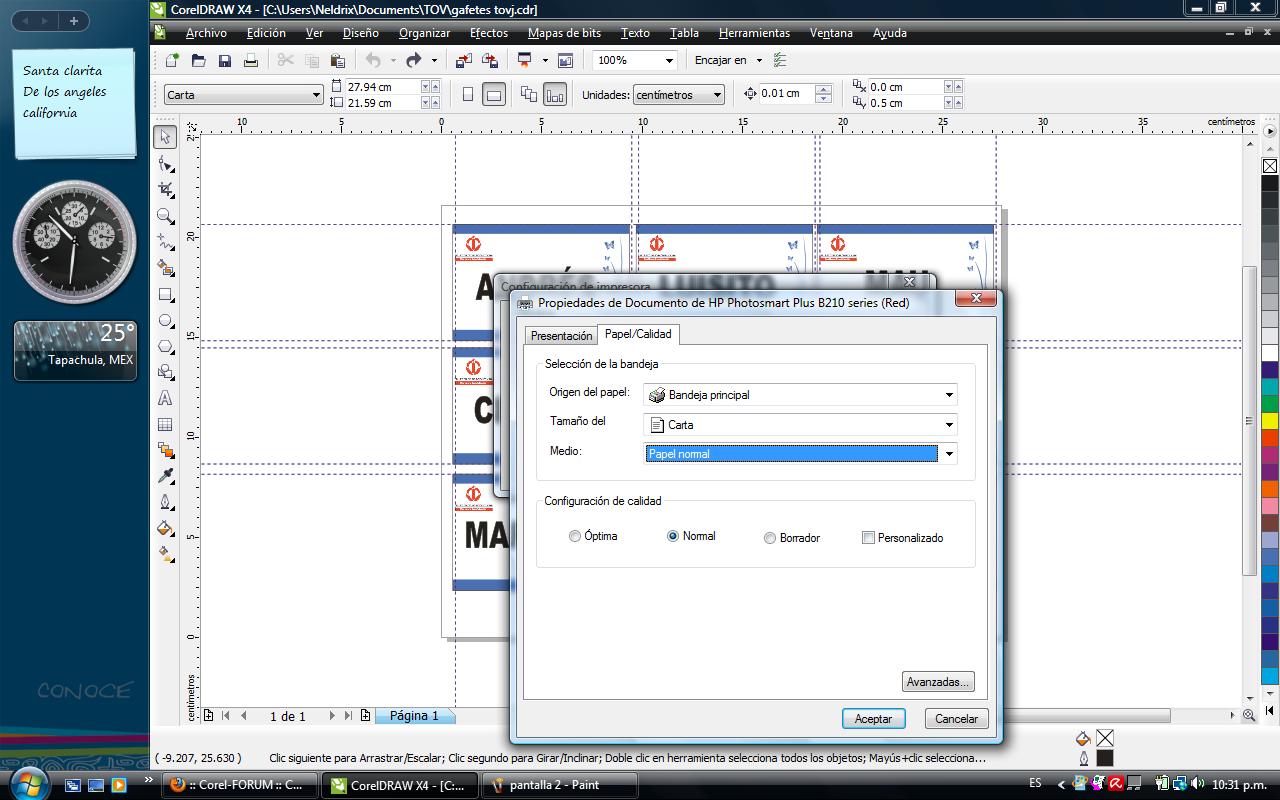
Task: Click the Print icon in toolbar
Action: point(251,60)
